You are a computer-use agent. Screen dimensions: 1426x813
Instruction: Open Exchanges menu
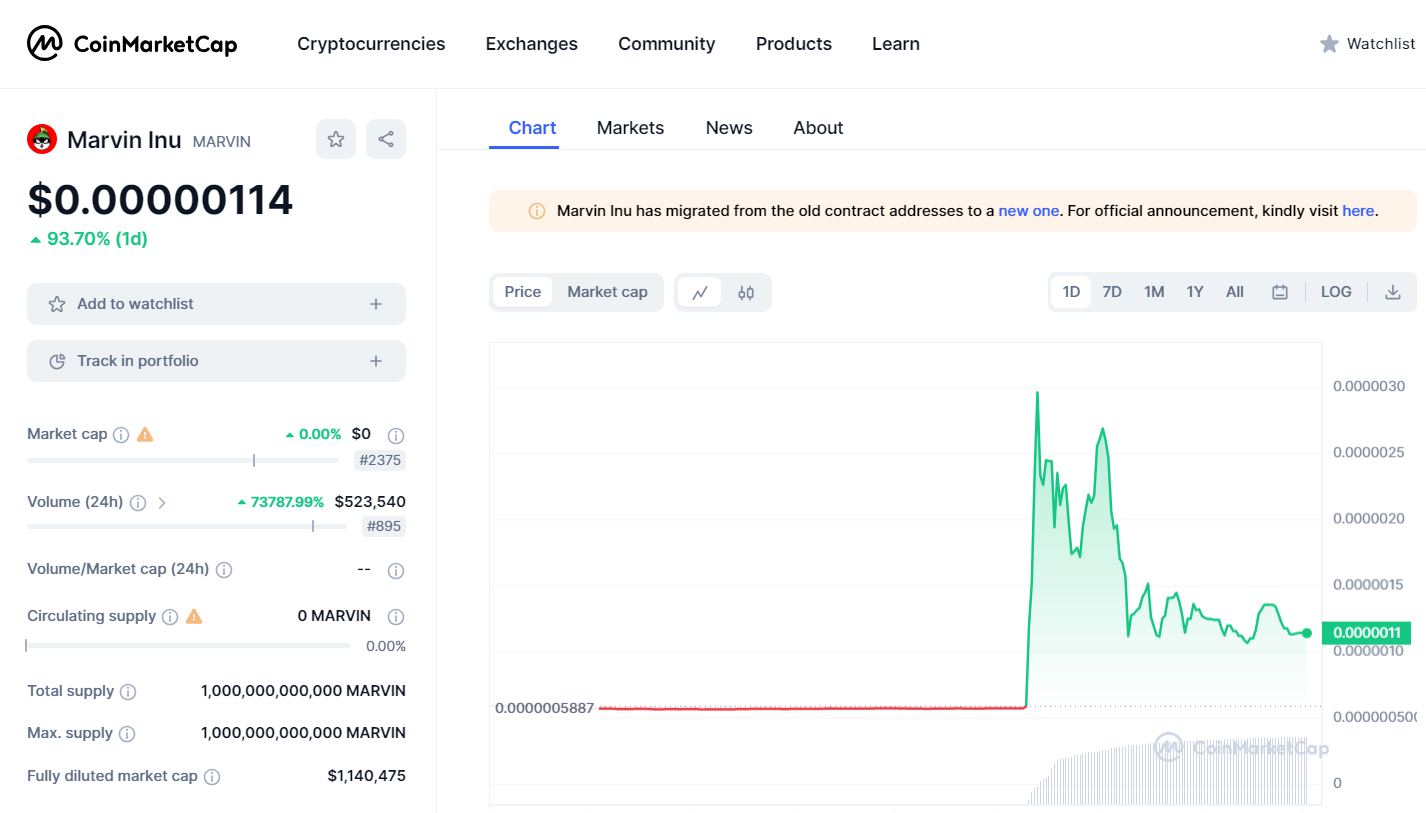coord(532,44)
